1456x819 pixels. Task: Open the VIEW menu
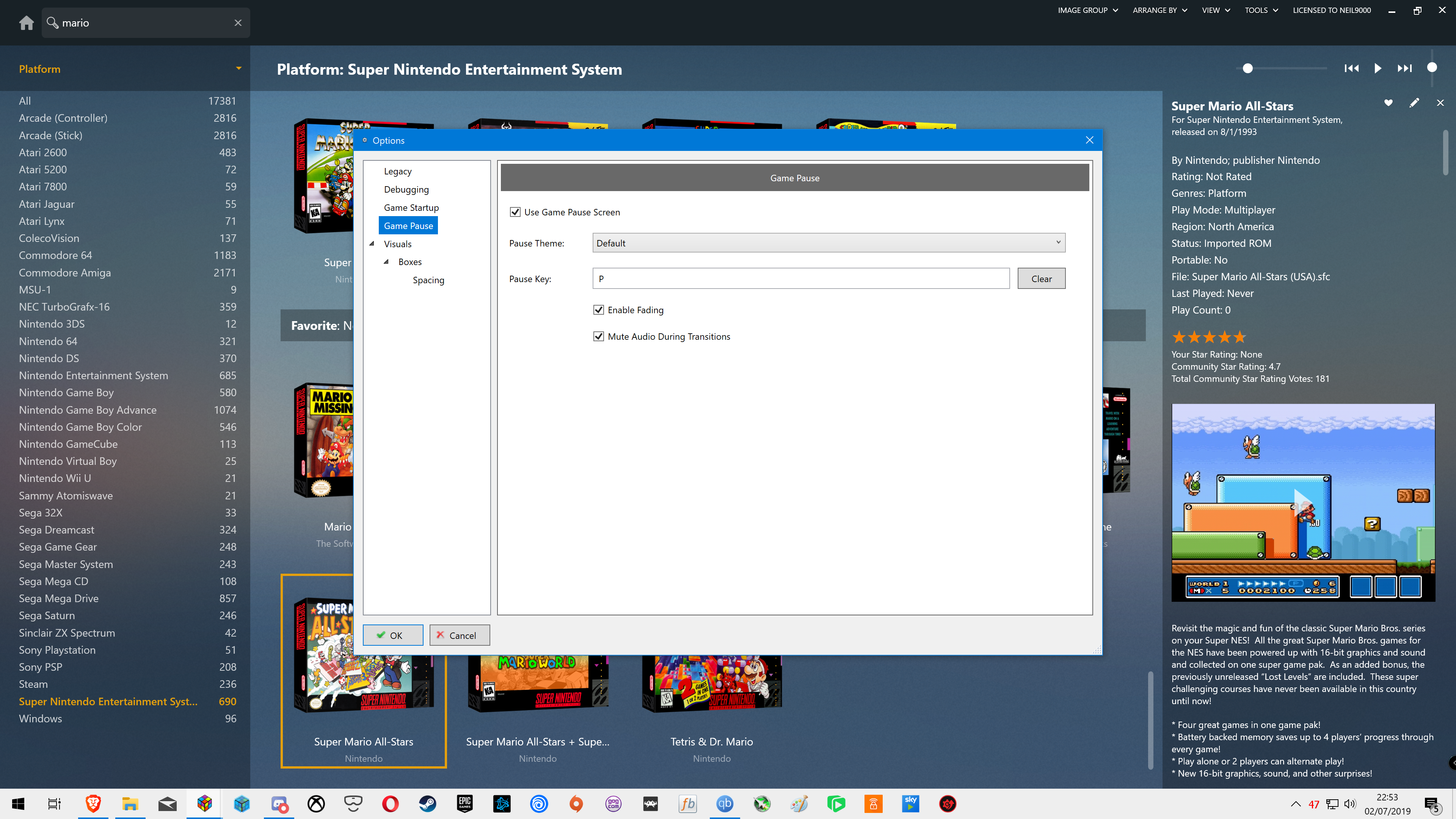(x=1216, y=10)
